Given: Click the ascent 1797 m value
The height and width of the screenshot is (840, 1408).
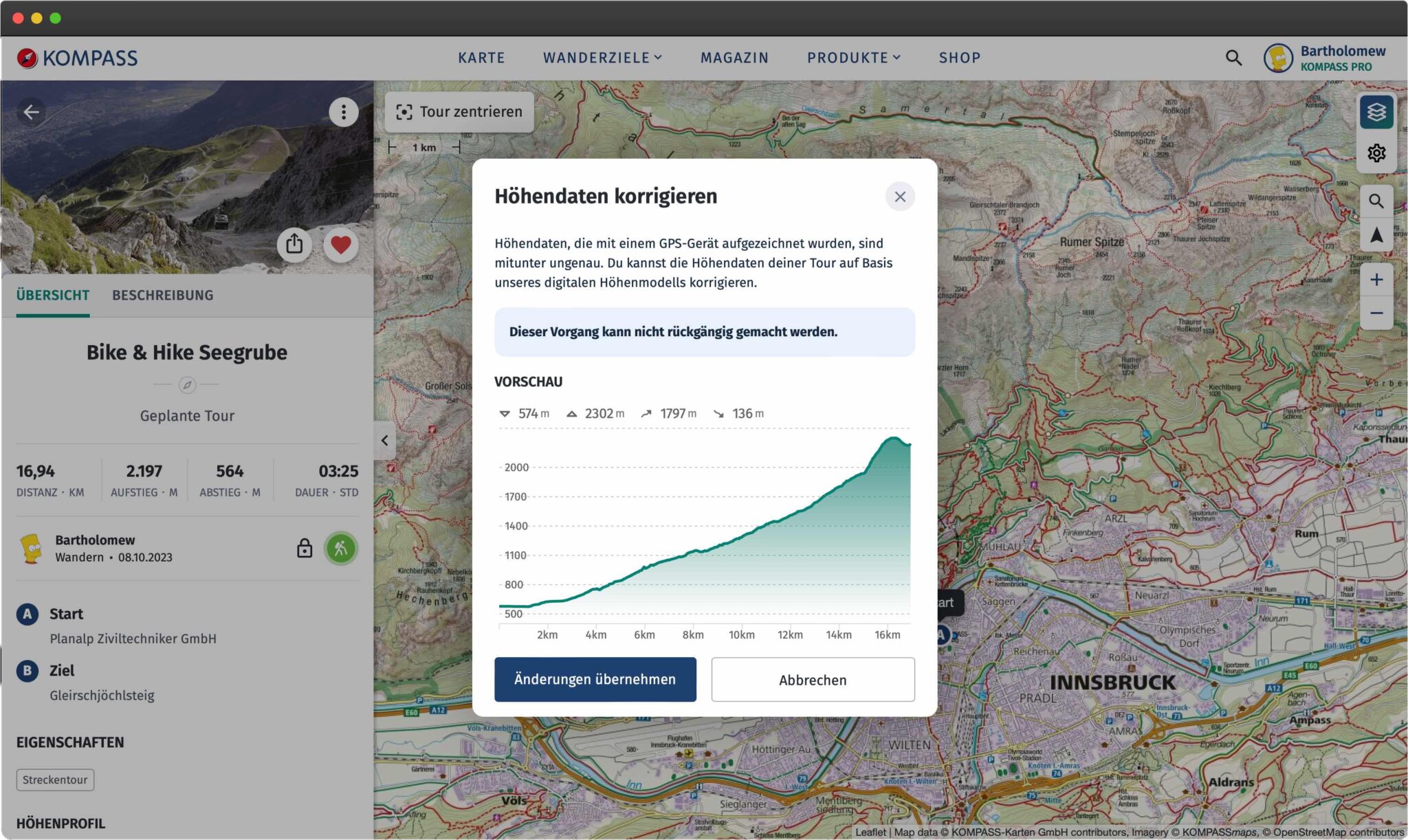Looking at the screenshot, I should [x=678, y=413].
